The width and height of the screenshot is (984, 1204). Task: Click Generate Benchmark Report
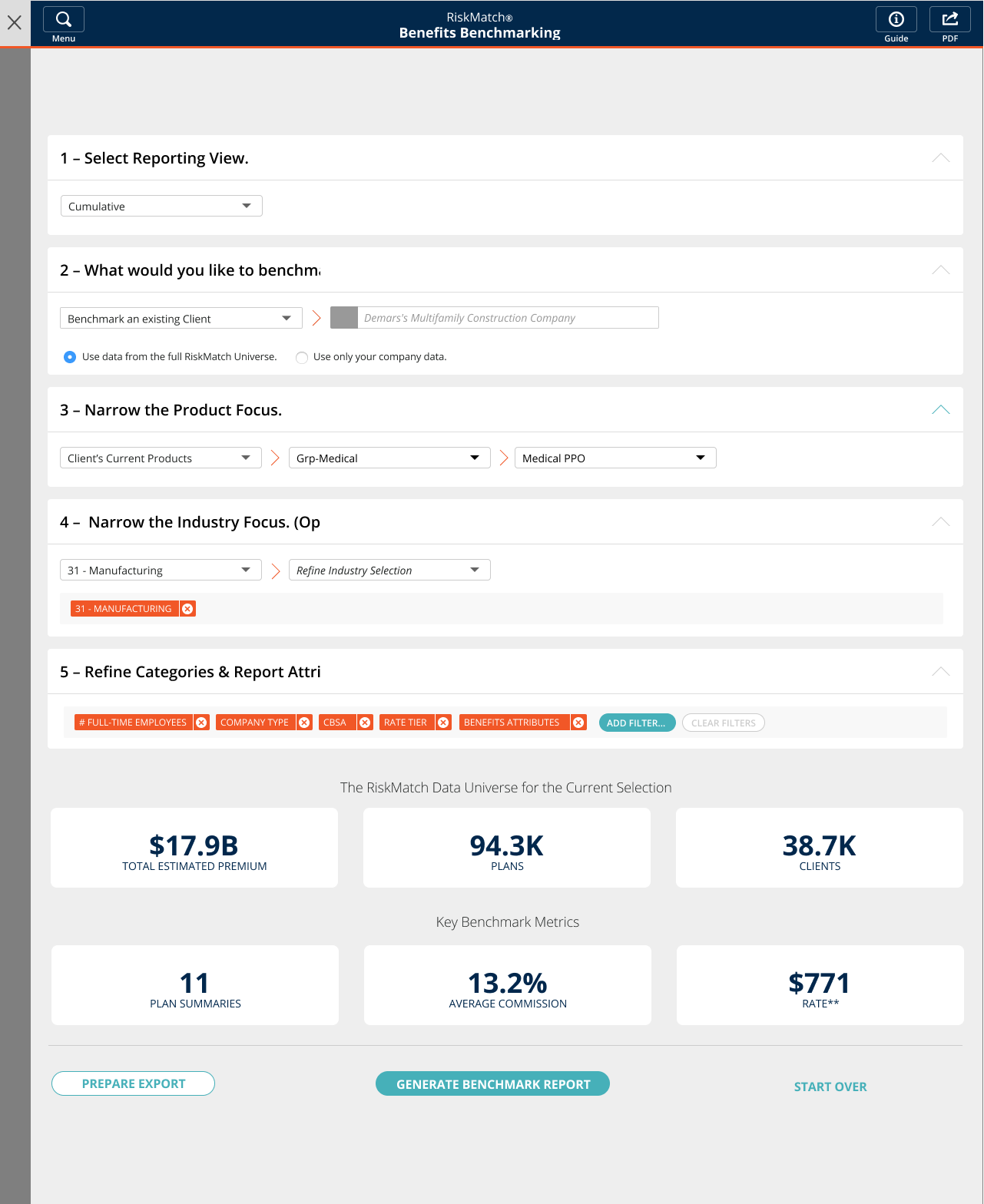tap(492, 1083)
